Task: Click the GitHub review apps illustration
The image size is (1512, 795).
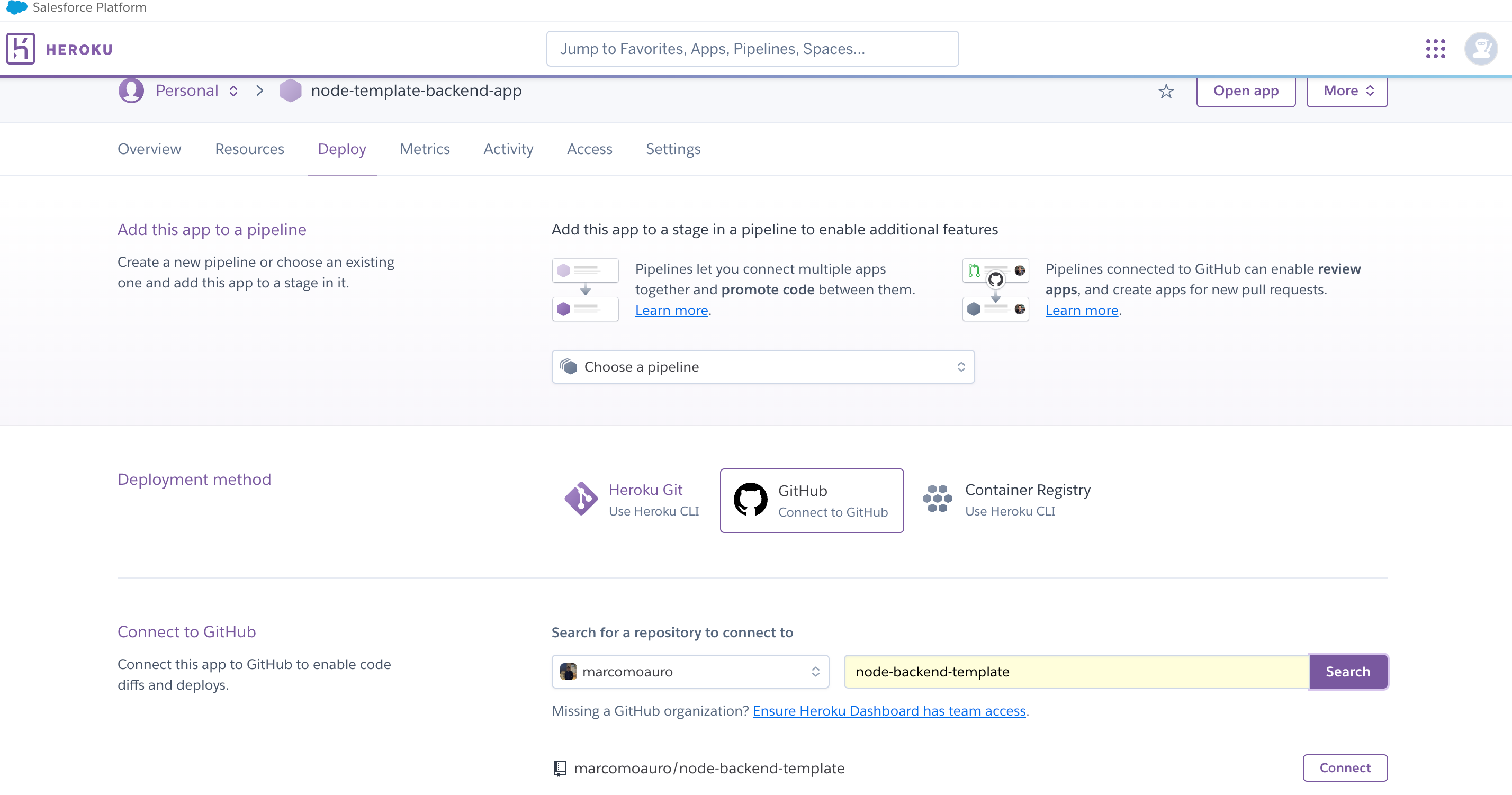Action: click(995, 290)
